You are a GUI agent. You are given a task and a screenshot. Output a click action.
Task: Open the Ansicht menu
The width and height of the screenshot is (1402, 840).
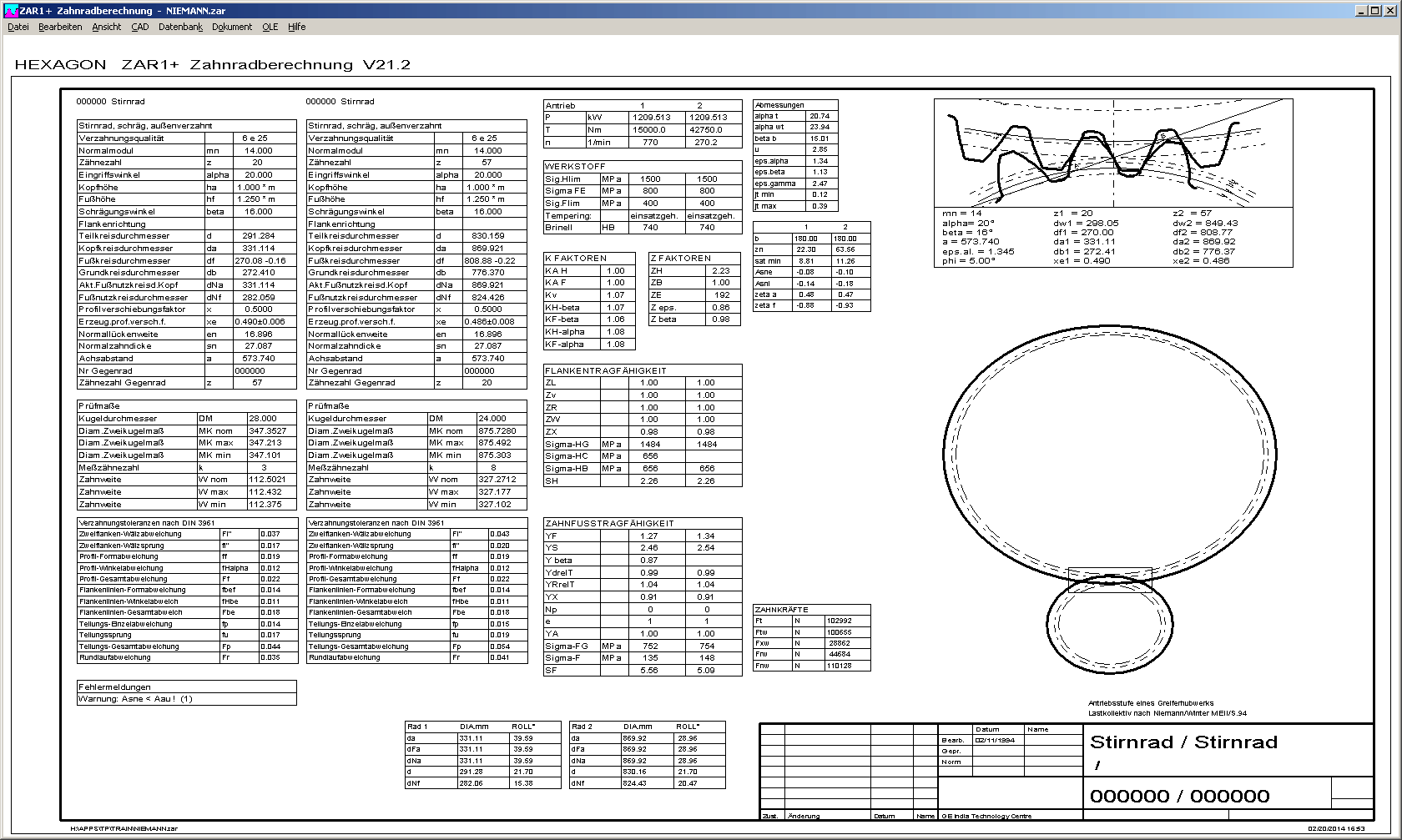coord(106,27)
